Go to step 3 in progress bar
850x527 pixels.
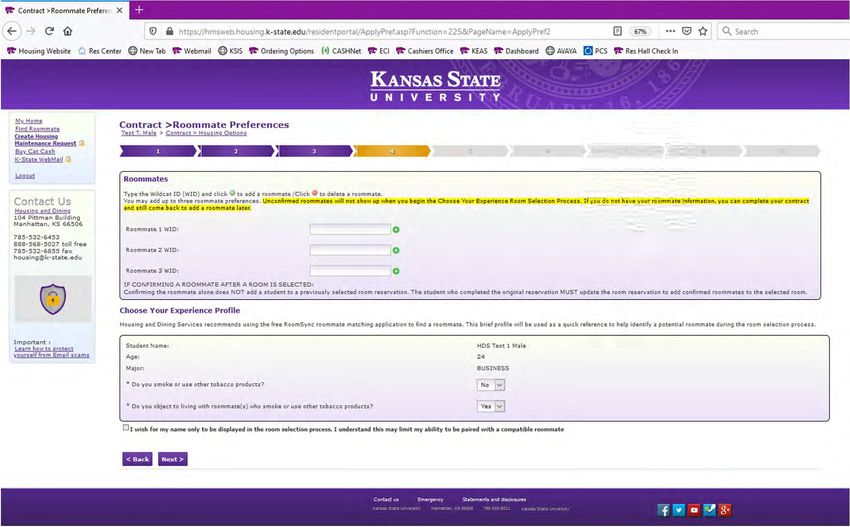pyautogui.click(x=314, y=151)
